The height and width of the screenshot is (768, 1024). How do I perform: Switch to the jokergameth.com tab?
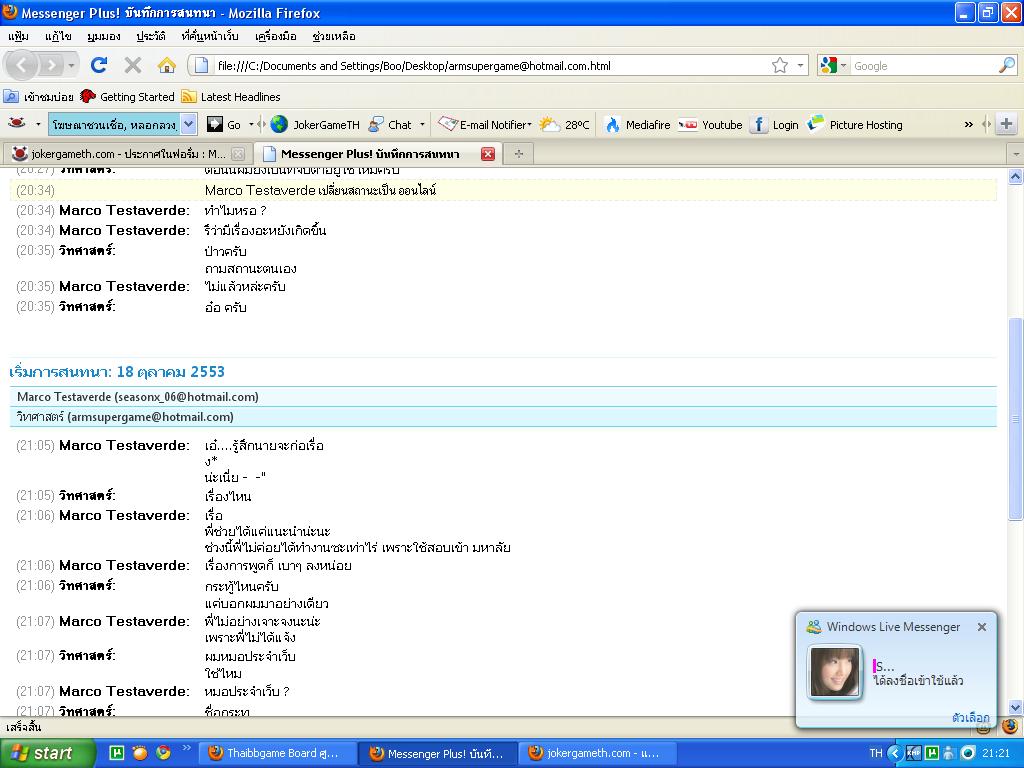(x=127, y=153)
